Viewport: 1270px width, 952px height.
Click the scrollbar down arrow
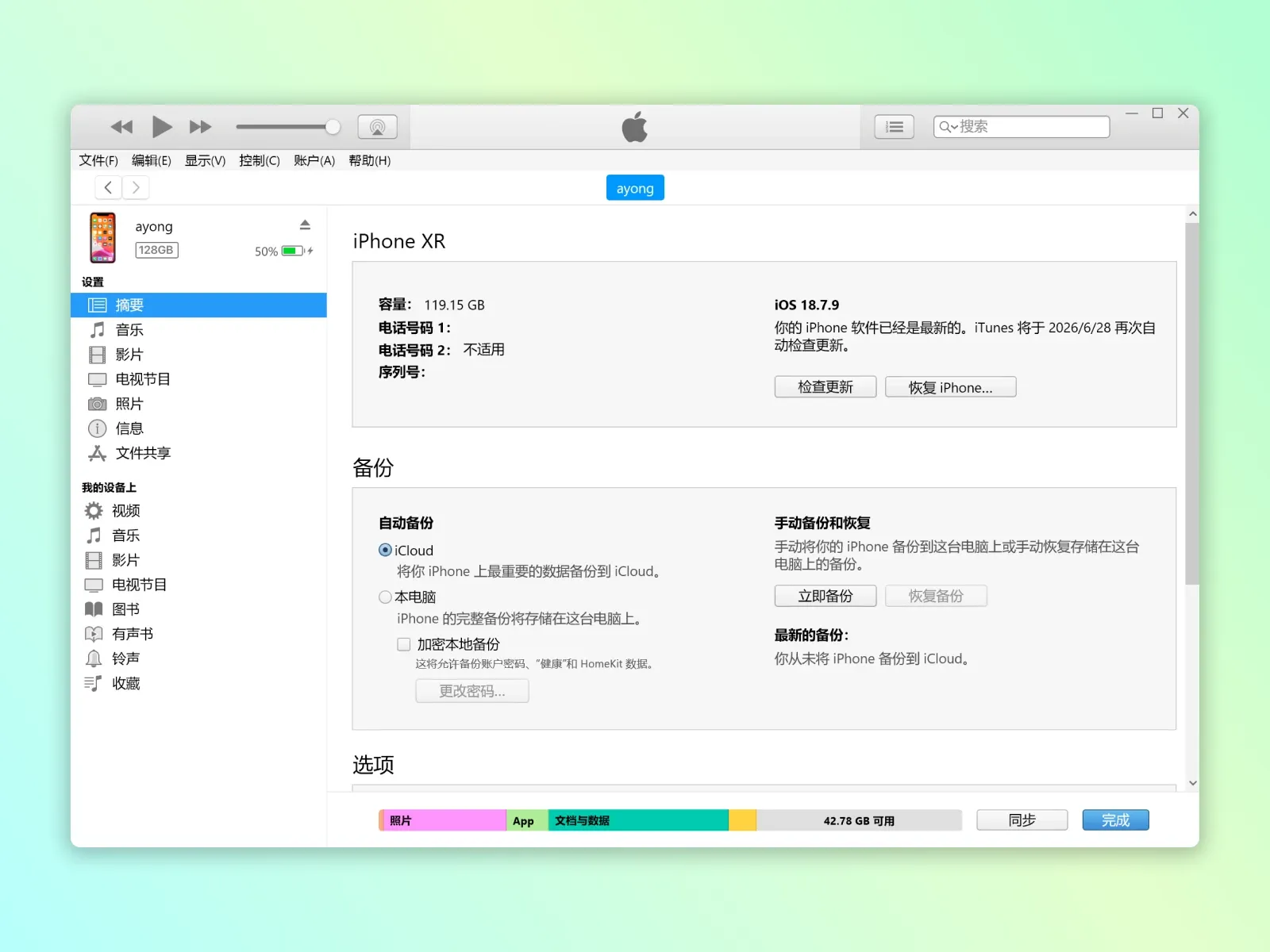(1192, 783)
